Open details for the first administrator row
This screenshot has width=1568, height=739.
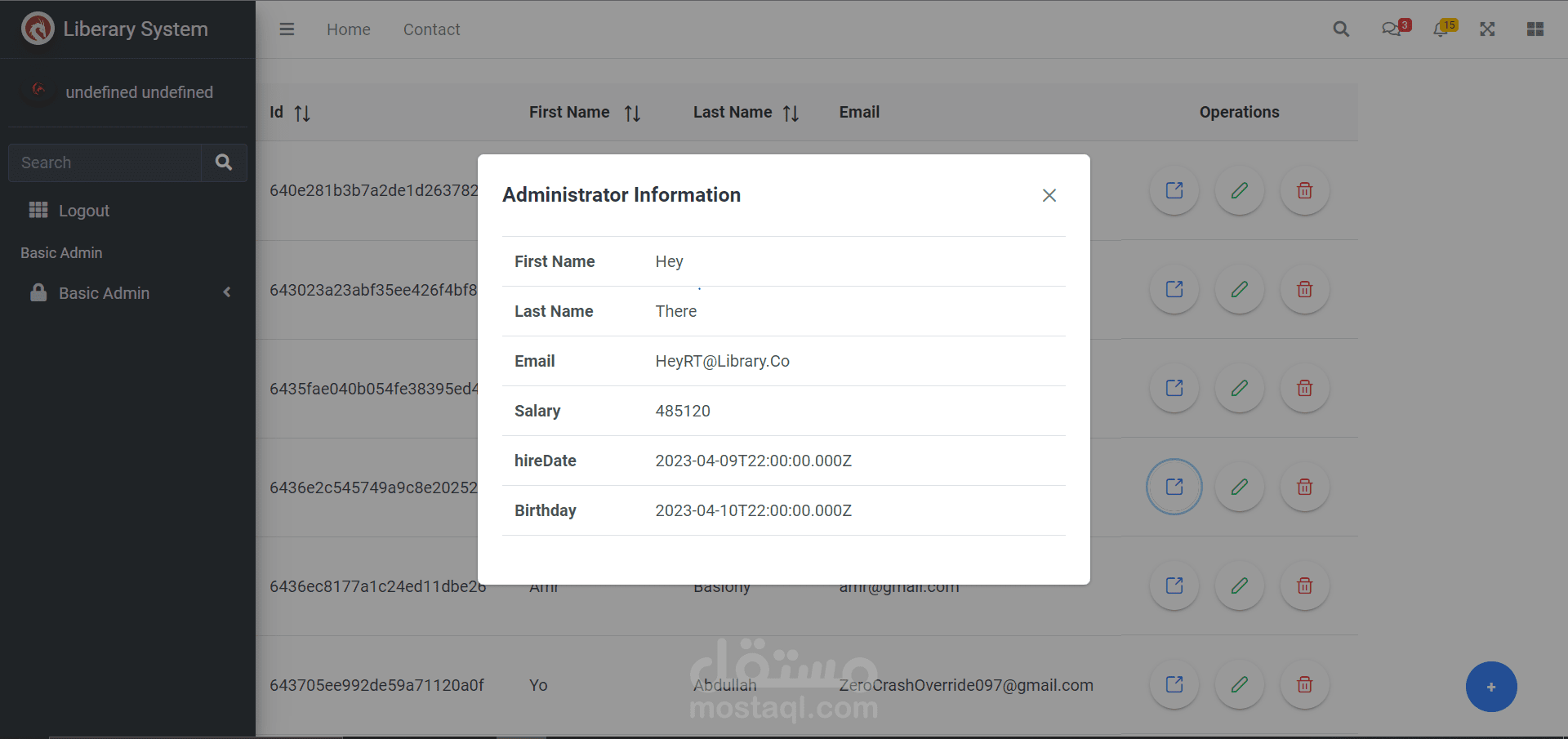click(x=1174, y=190)
